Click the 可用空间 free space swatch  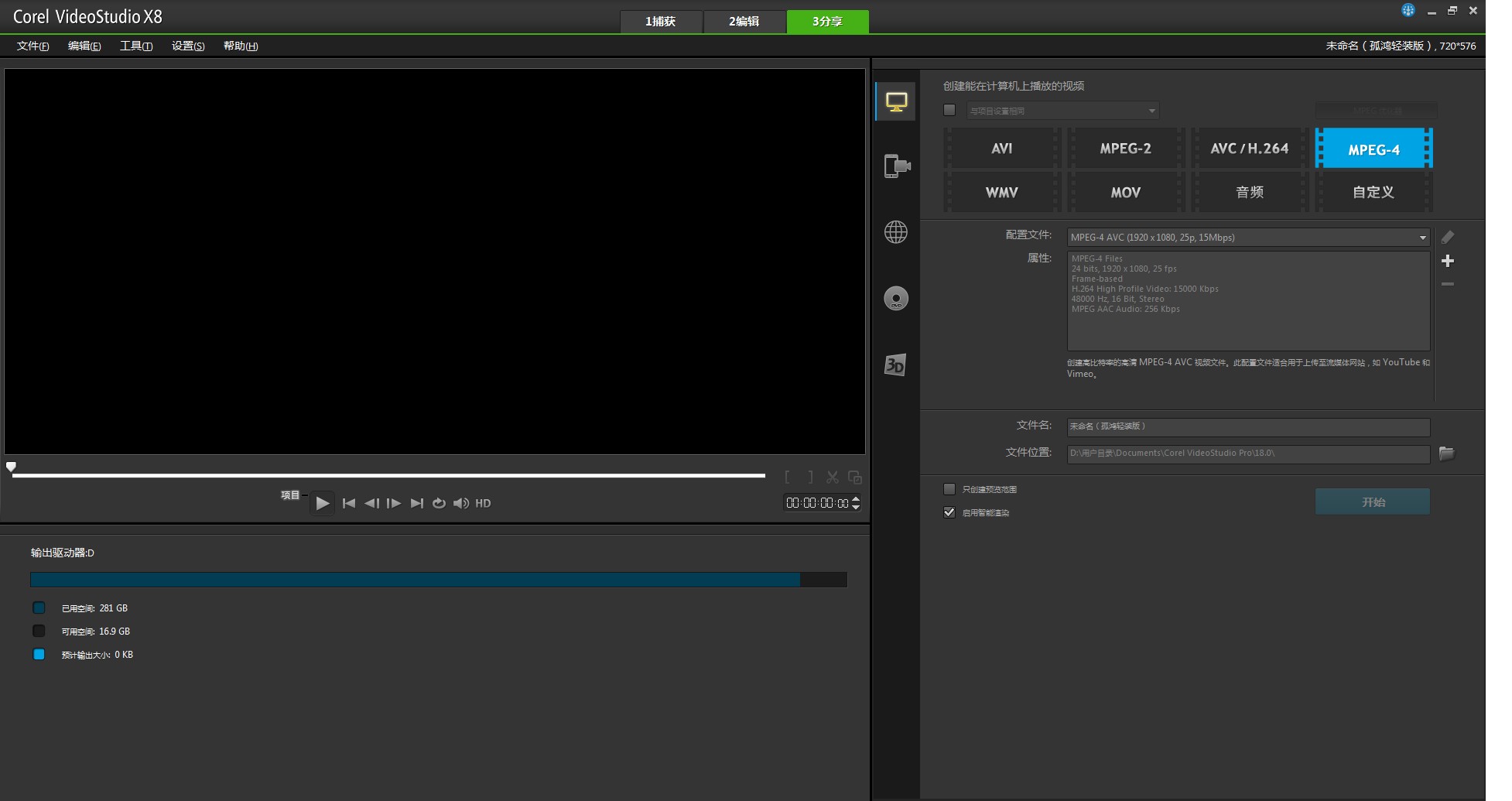(39, 631)
